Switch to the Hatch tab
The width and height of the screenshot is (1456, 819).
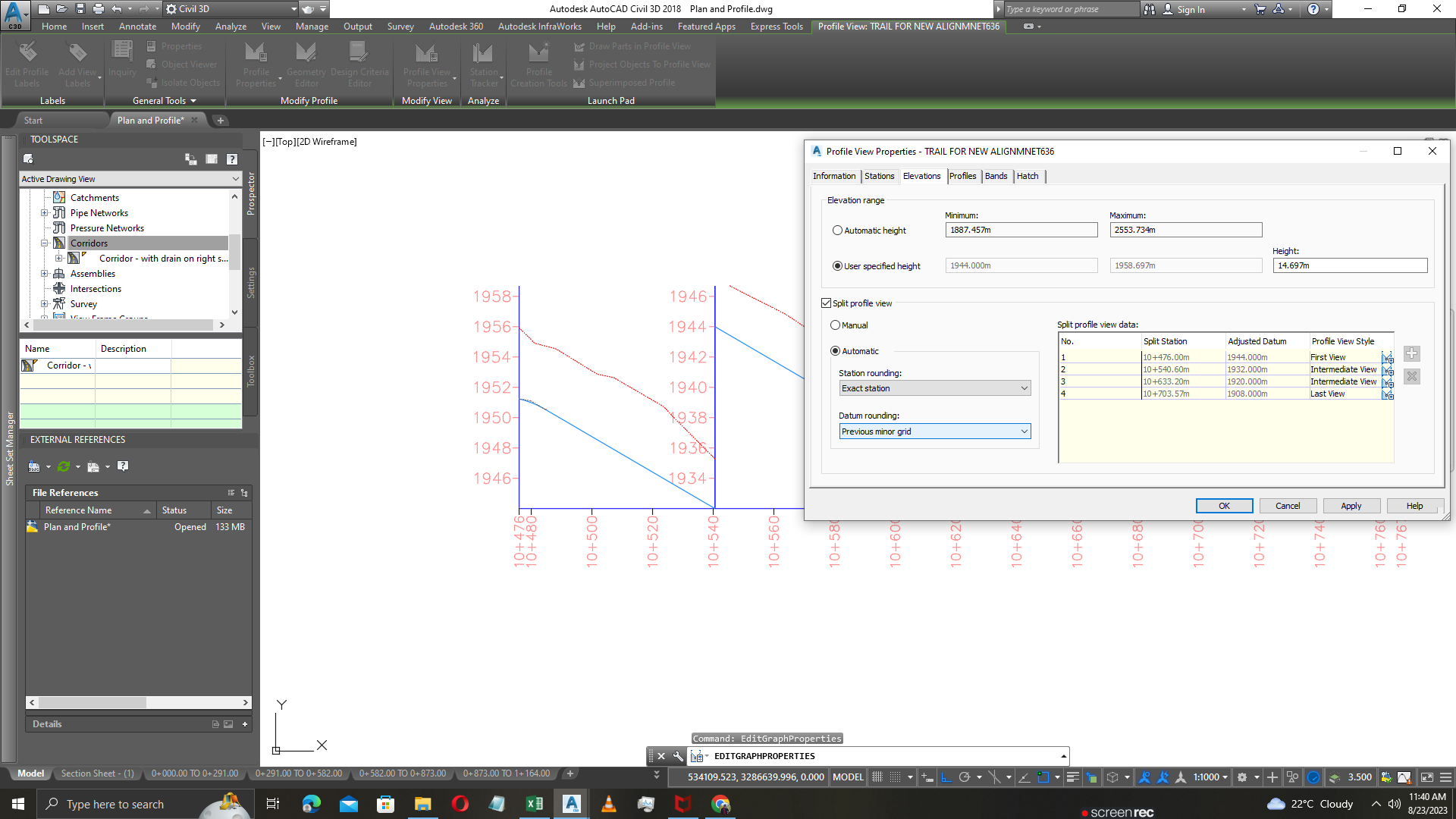[1028, 176]
